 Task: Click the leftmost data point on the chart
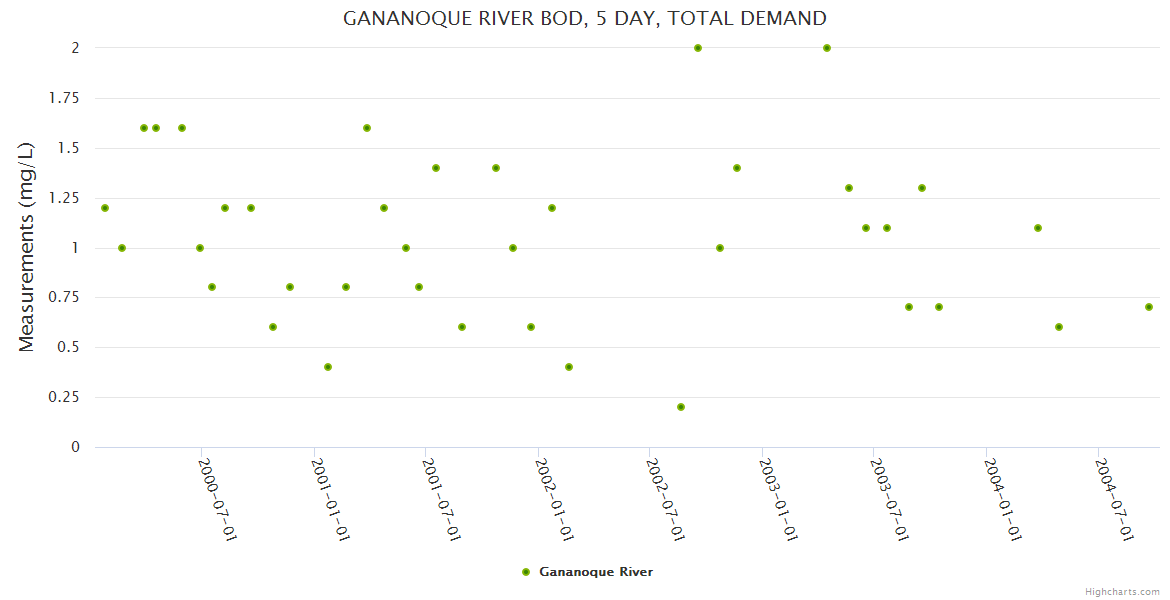tap(105, 208)
